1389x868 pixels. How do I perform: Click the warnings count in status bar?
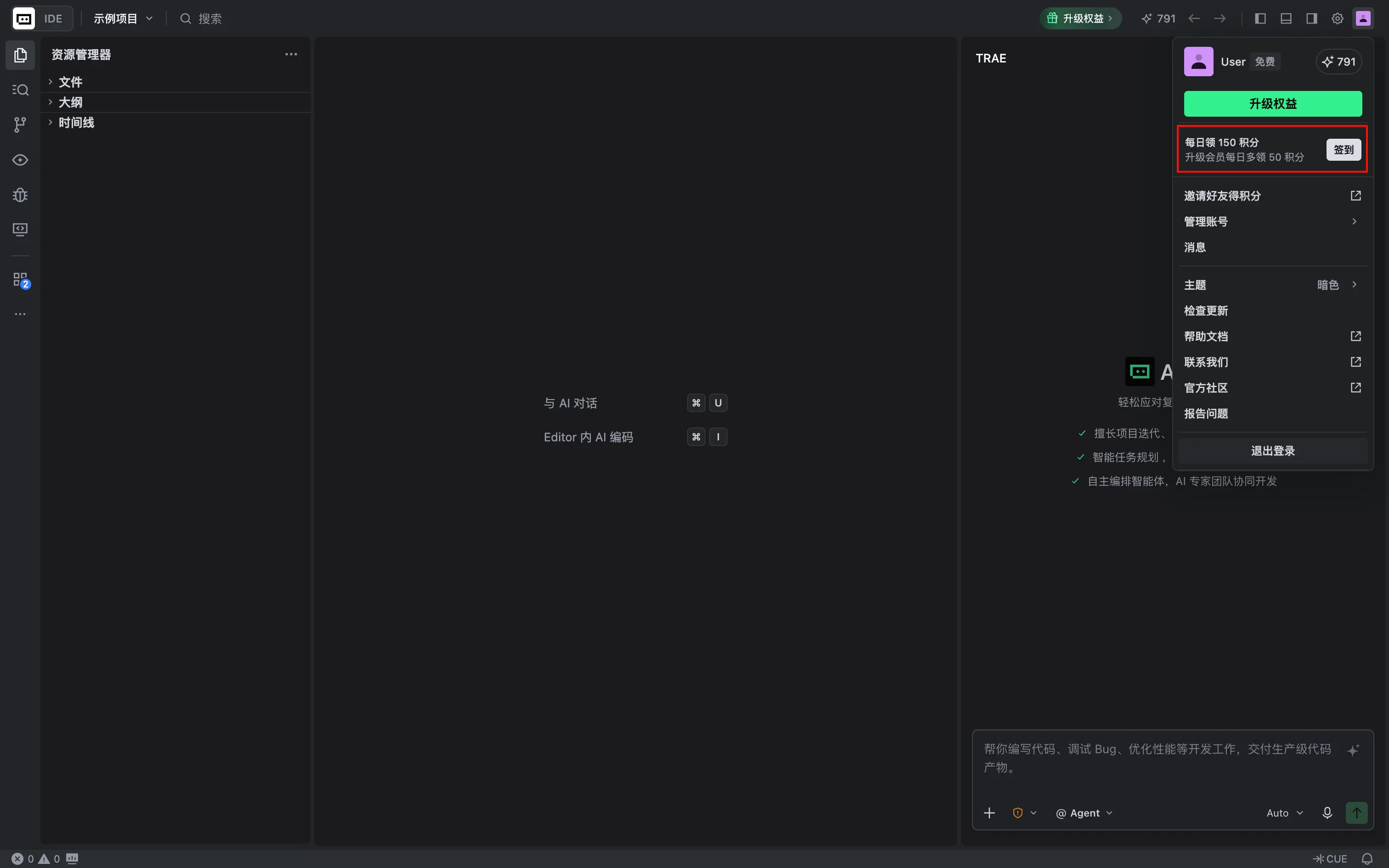click(x=49, y=859)
